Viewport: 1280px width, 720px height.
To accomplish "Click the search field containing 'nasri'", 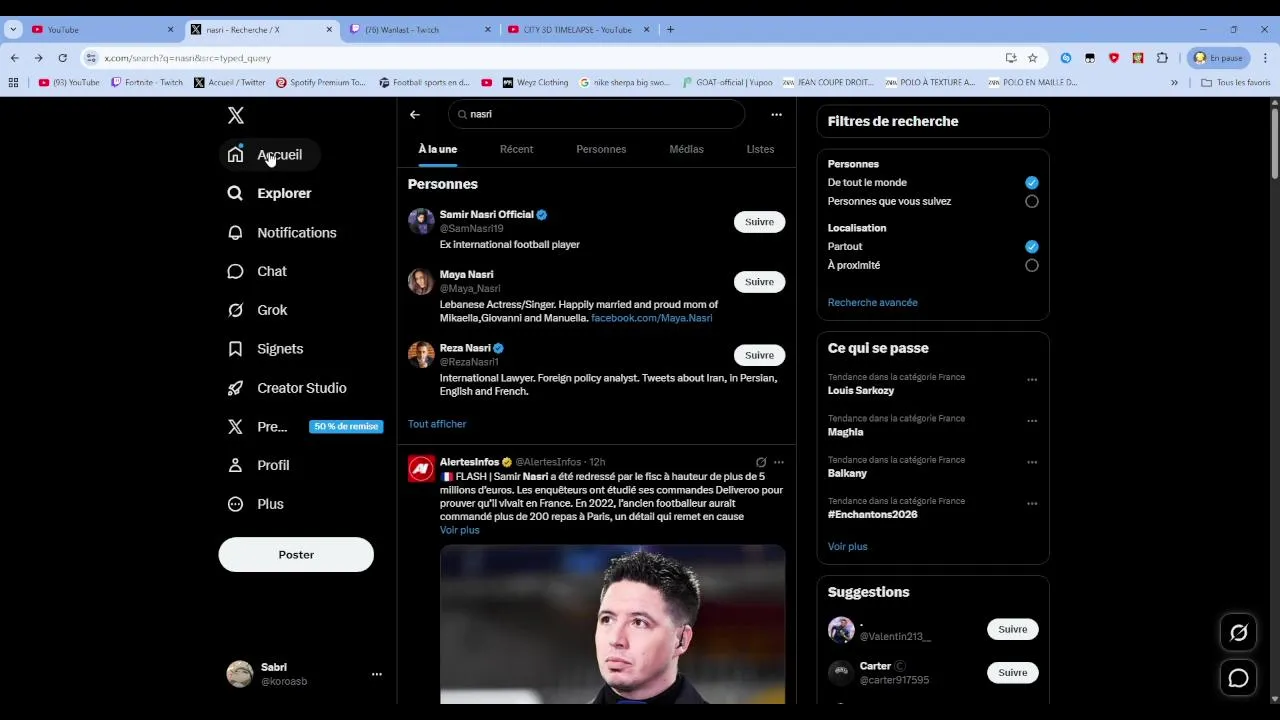I will click(x=596, y=114).
